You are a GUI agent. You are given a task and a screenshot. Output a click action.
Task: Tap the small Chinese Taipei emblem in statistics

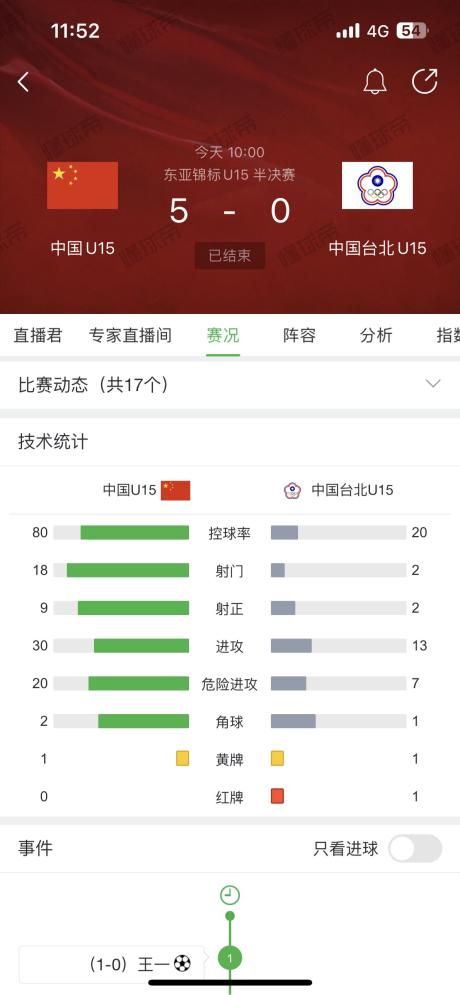tap(292, 491)
